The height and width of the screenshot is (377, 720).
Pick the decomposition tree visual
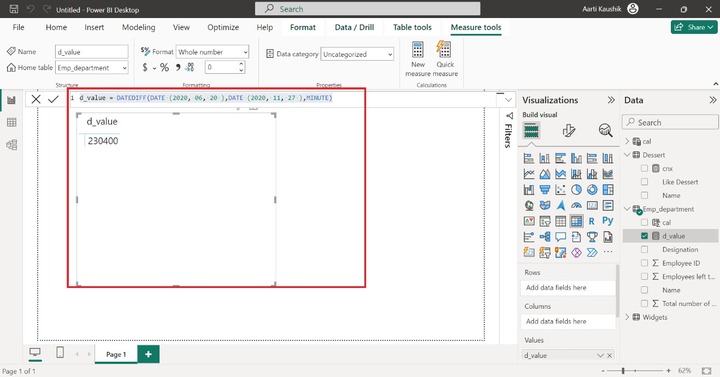click(545, 237)
